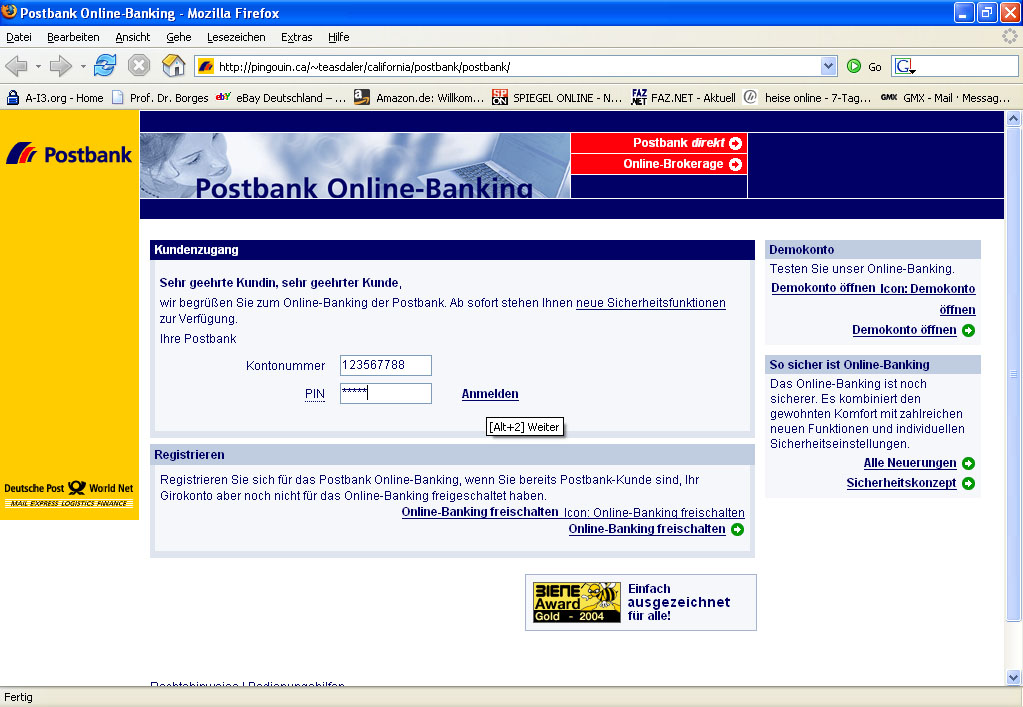Click the Google search engine icon
This screenshot has width=1023, height=707.
click(905, 66)
